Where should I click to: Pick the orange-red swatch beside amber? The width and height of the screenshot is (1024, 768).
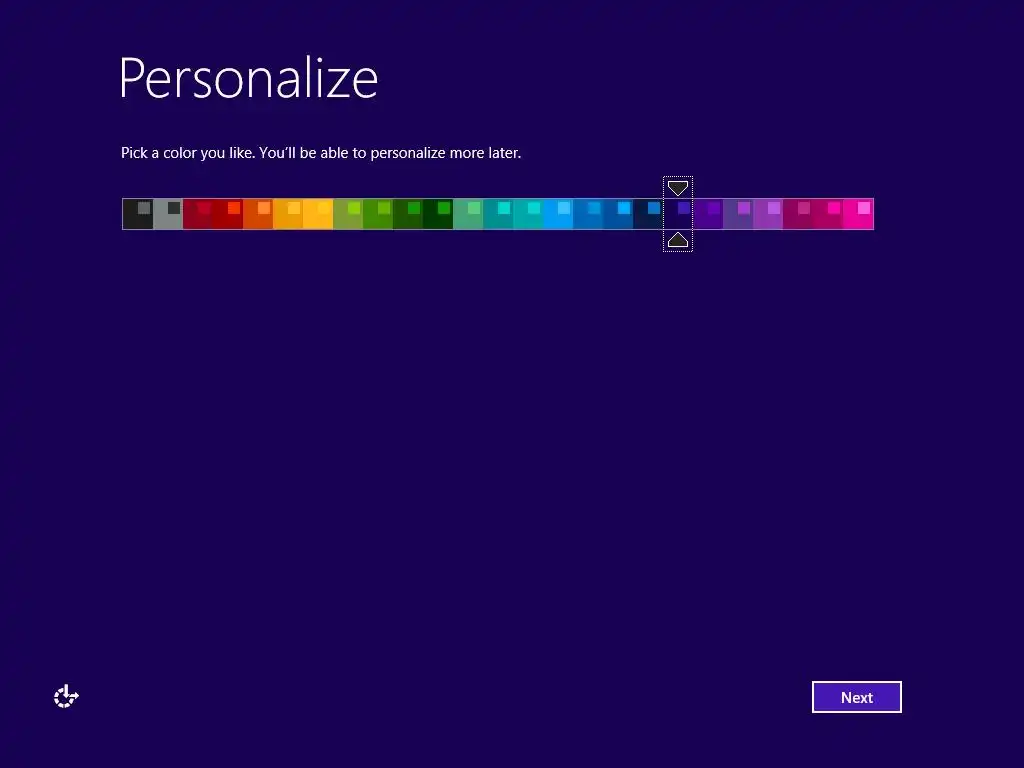(x=258, y=214)
